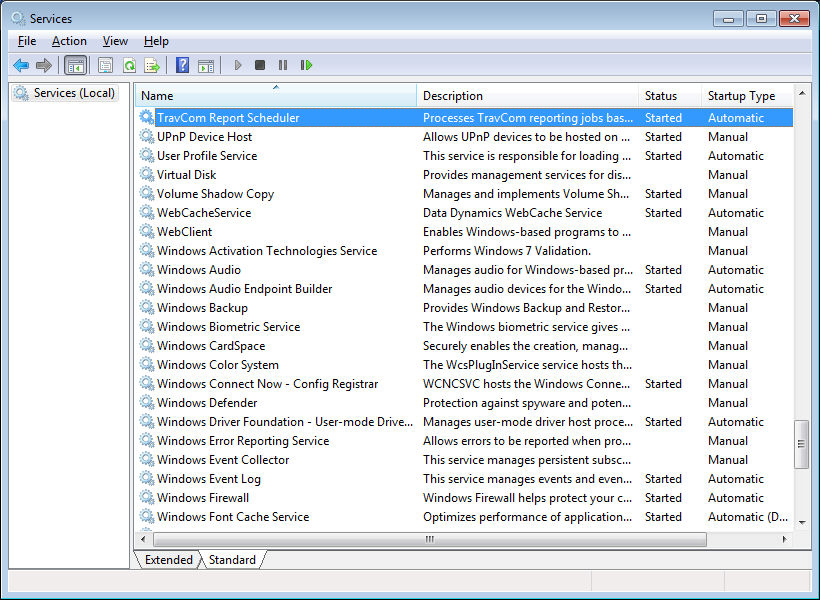Sort services by Status column header
This screenshot has width=820, height=600.
661,96
